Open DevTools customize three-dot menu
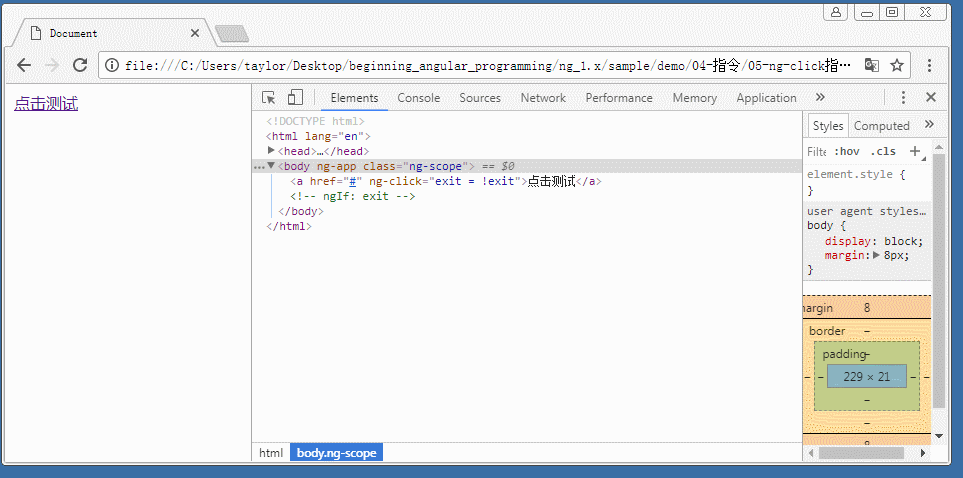The width and height of the screenshot is (963, 478). coord(903,98)
